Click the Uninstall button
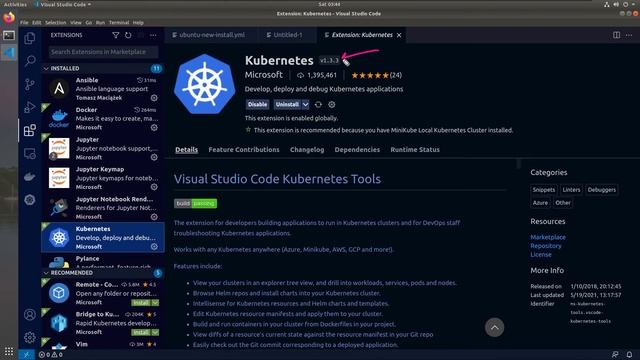The image size is (640, 360). pyautogui.click(x=287, y=105)
